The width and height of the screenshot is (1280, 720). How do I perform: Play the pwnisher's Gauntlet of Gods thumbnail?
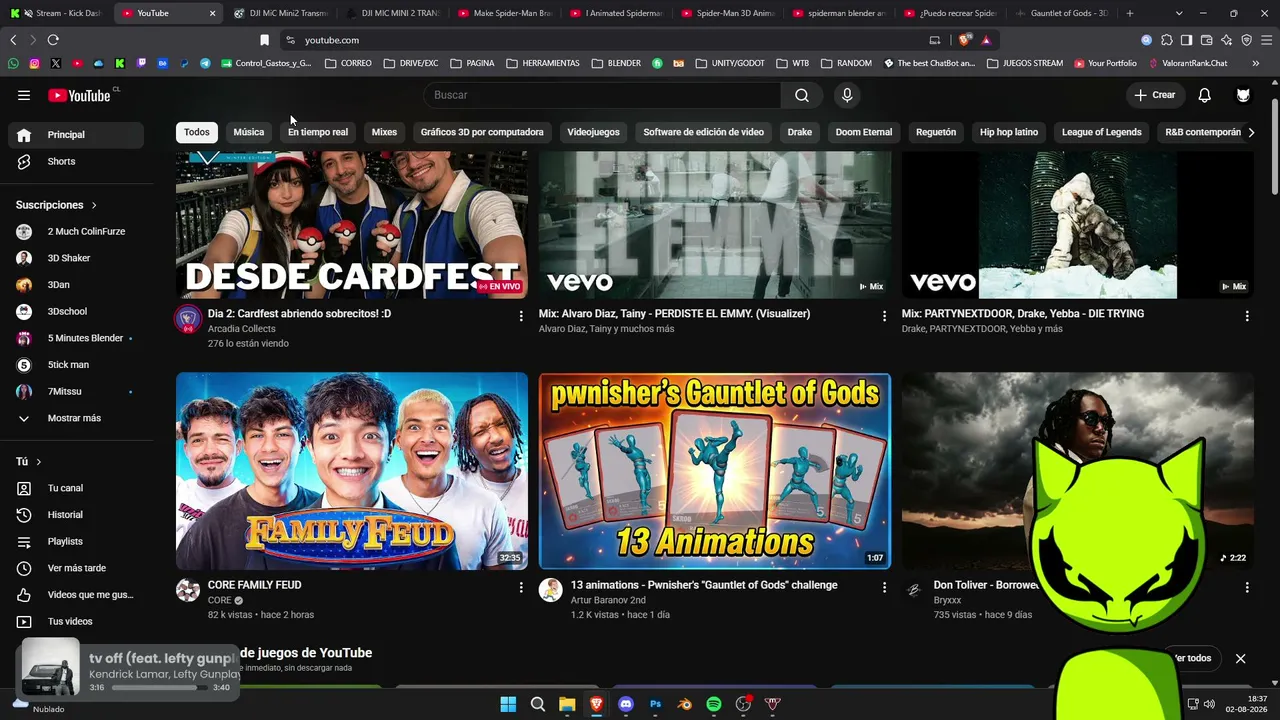715,471
